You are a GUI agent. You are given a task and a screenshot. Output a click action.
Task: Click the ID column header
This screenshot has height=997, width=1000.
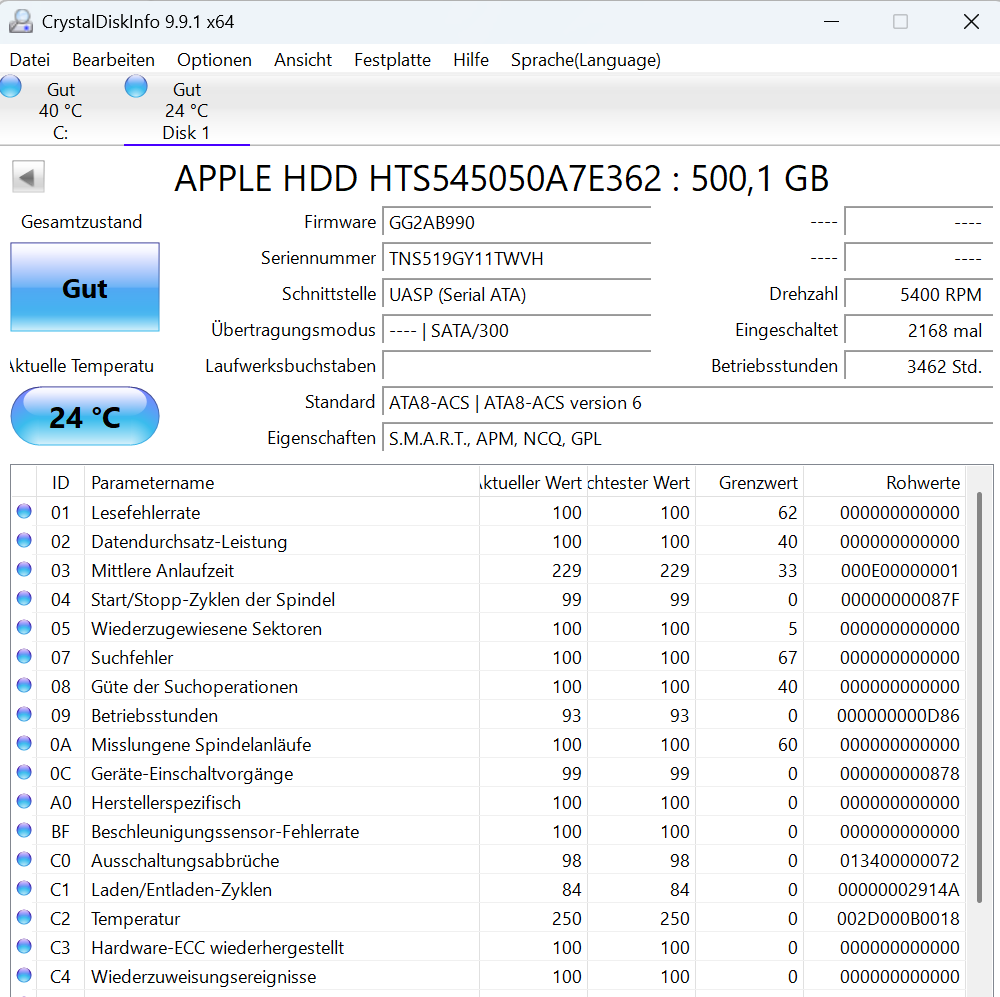pyautogui.click(x=61, y=483)
